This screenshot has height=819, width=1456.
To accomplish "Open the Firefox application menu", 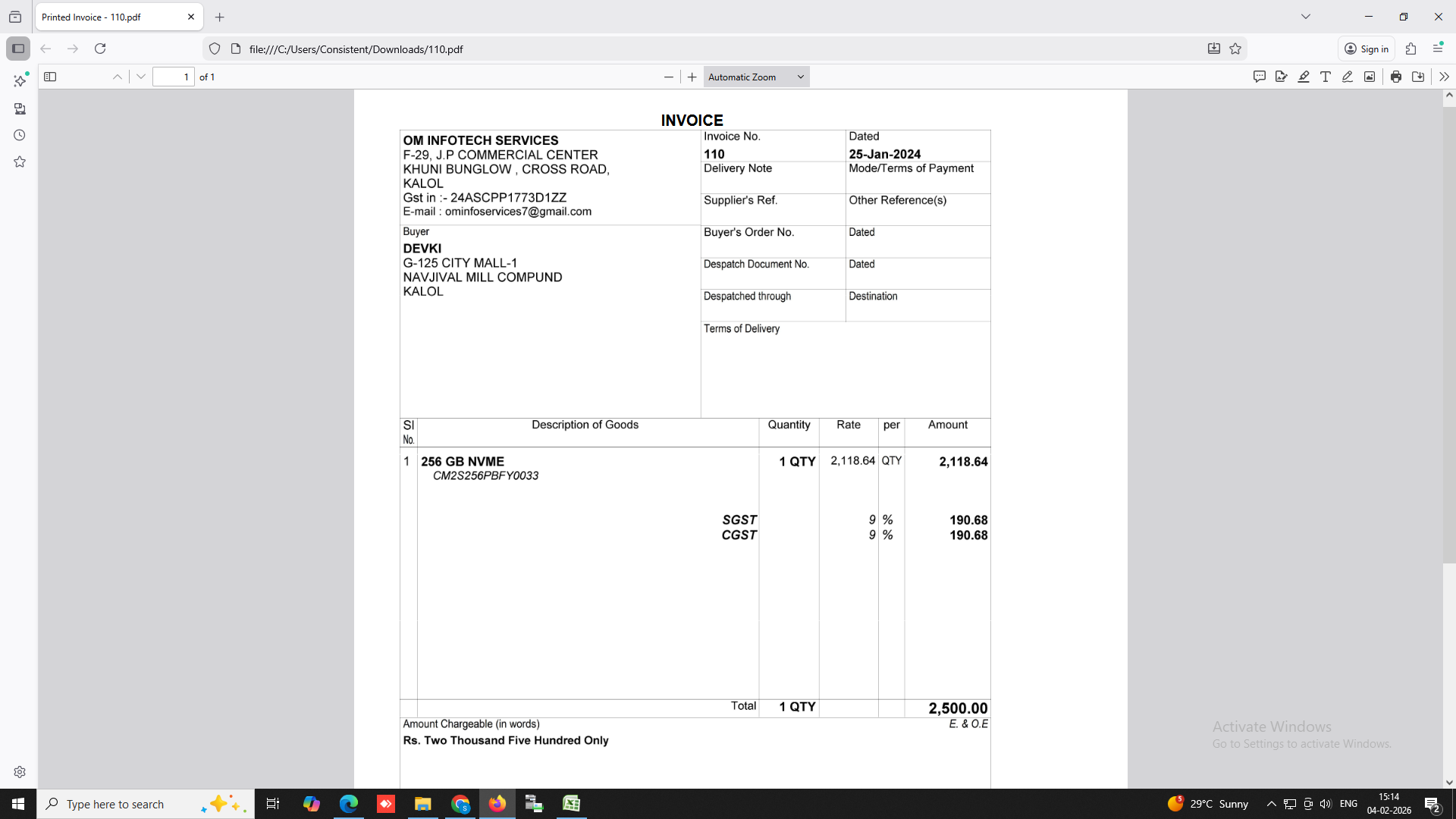I will 1438,49.
